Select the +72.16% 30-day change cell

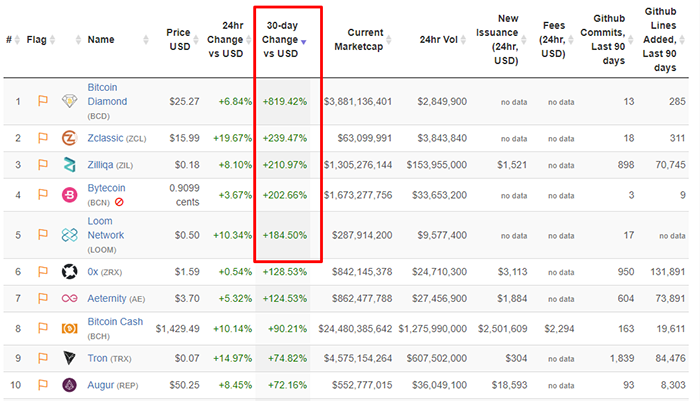pyautogui.click(x=288, y=385)
